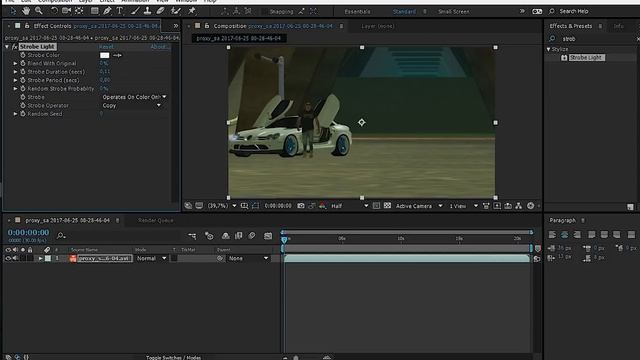This screenshot has width=640, height=360.
Task: Open composition mini-flowchart in timeline
Action: point(192,236)
